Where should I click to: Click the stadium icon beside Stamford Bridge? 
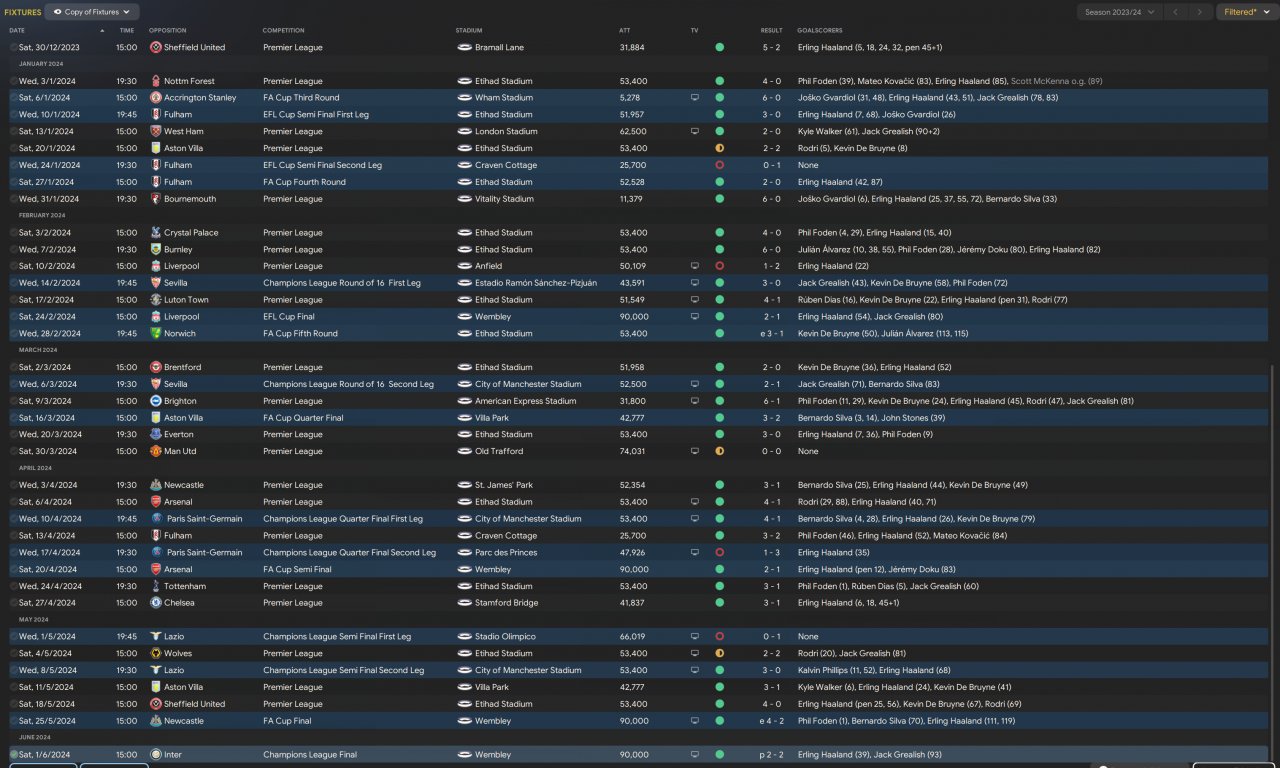[465, 603]
